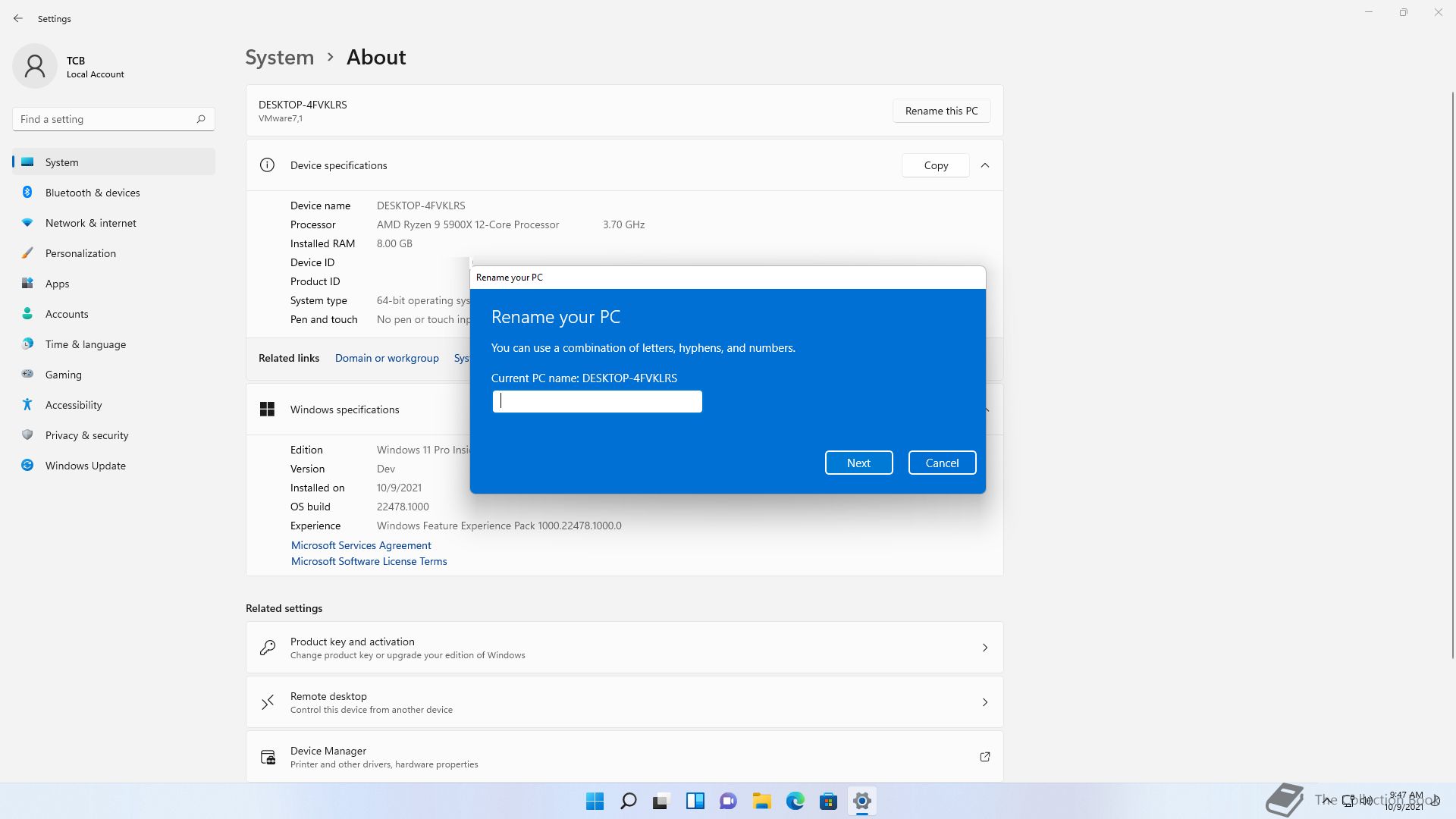Viewport: 1456px width, 819px height.
Task: Open the TCB user account avatar
Action: coord(35,66)
